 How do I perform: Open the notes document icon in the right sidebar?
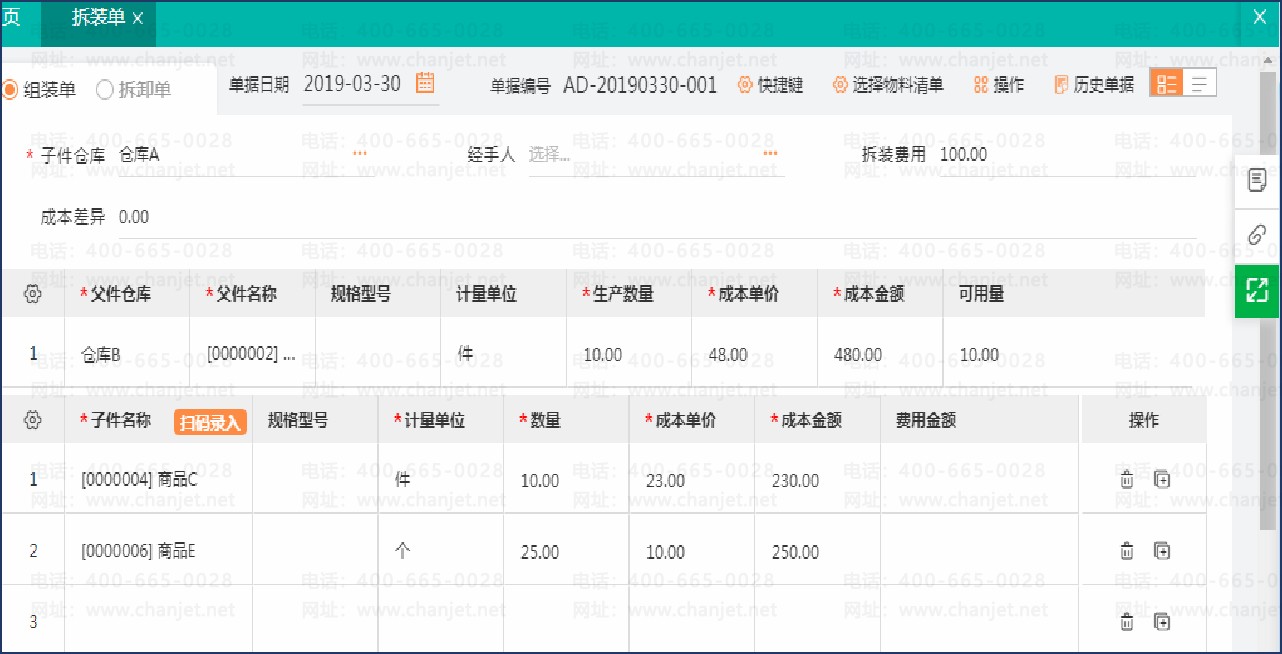pos(1258,182)
